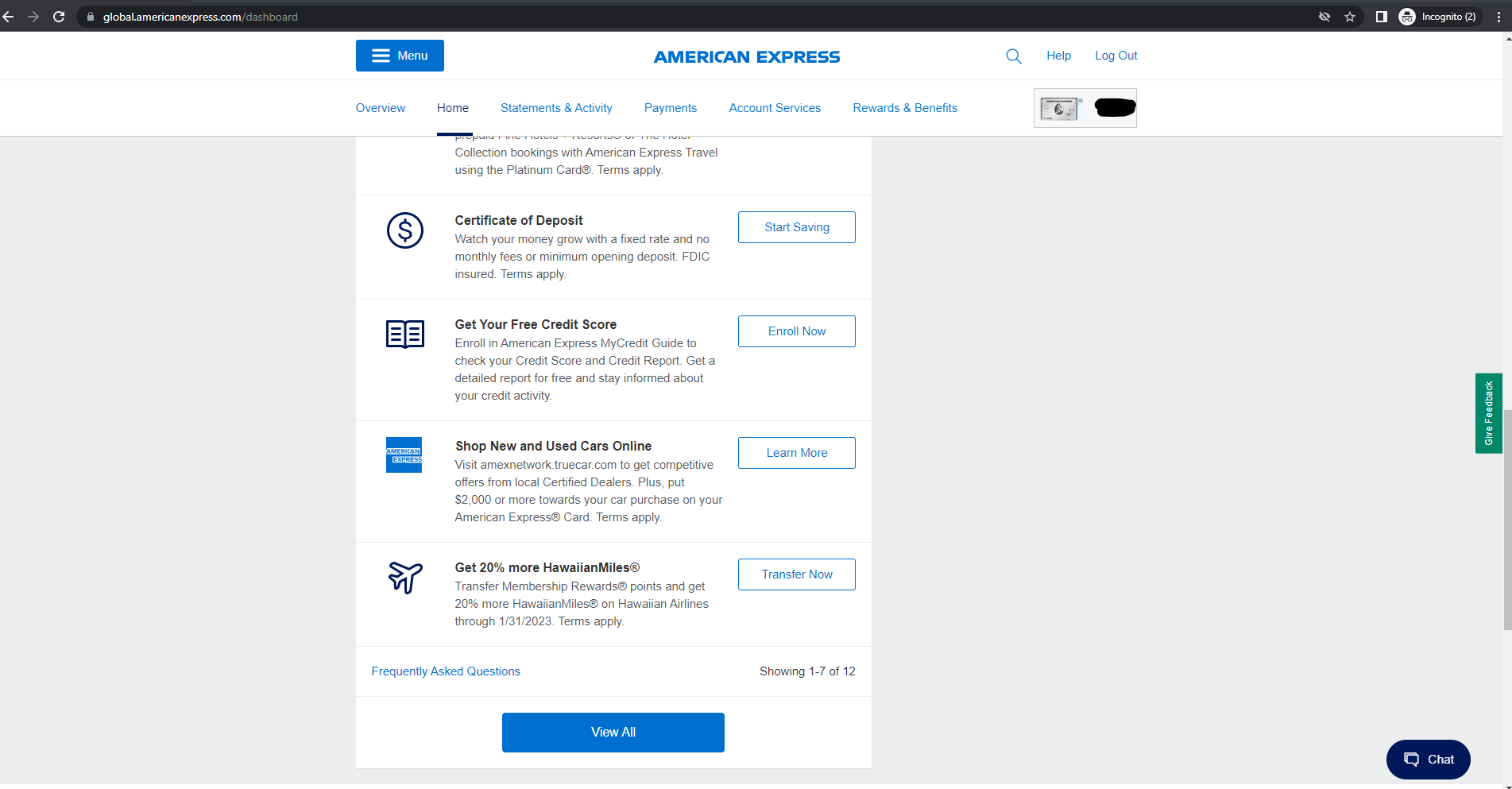The width and height of the screenshot is (1512, 789).
Task: Switch to the Statements & Activity tab
Action: coord(556,108)
